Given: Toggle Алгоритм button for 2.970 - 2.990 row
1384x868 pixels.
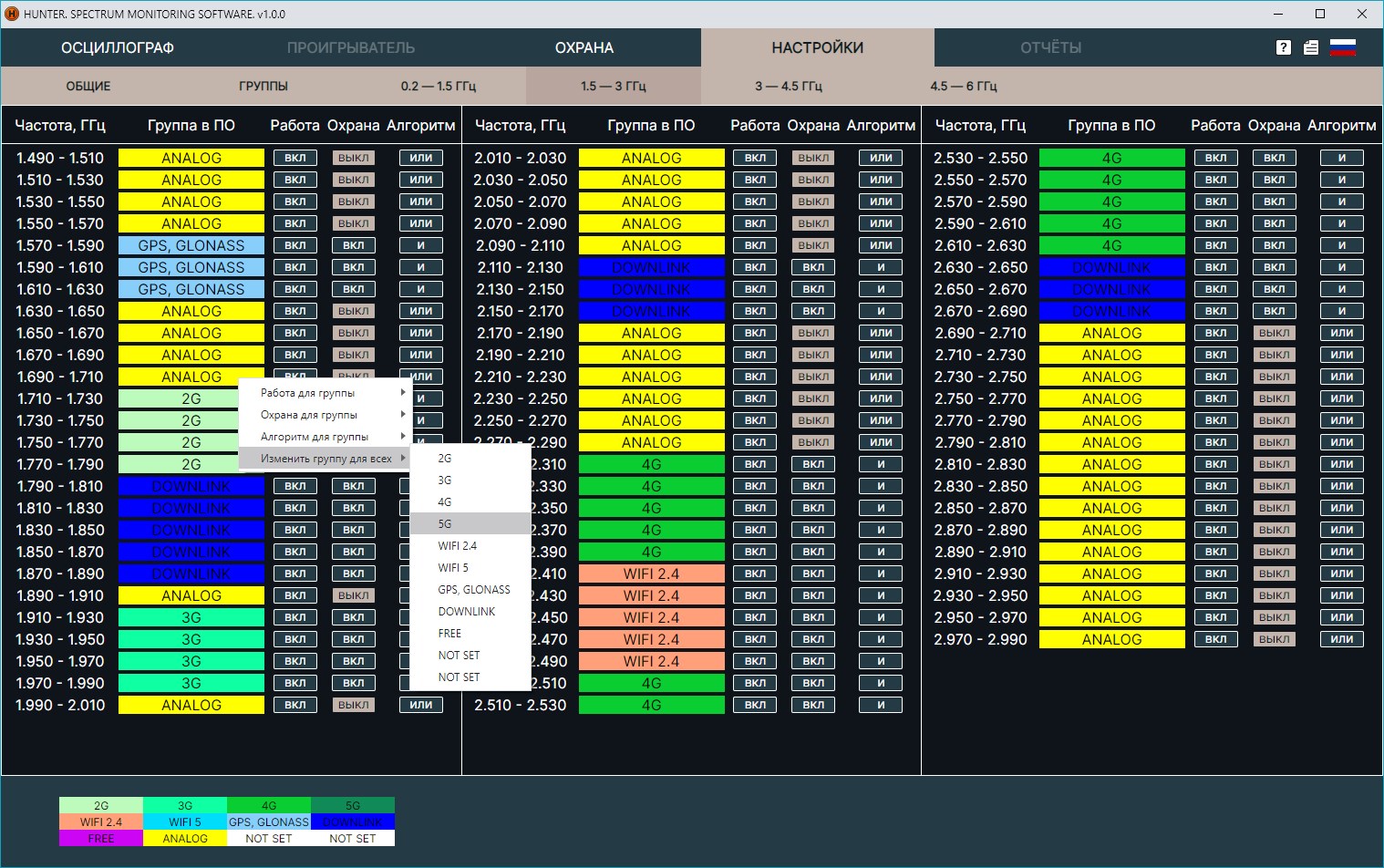Looking at the screenshot, I should pos(1341,639).
